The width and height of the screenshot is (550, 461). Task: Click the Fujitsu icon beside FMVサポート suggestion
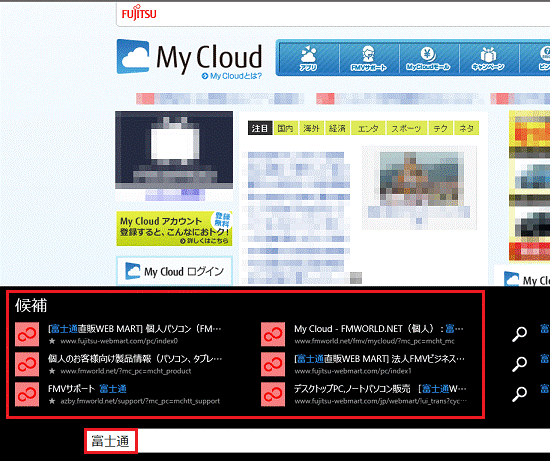(27, 395)
